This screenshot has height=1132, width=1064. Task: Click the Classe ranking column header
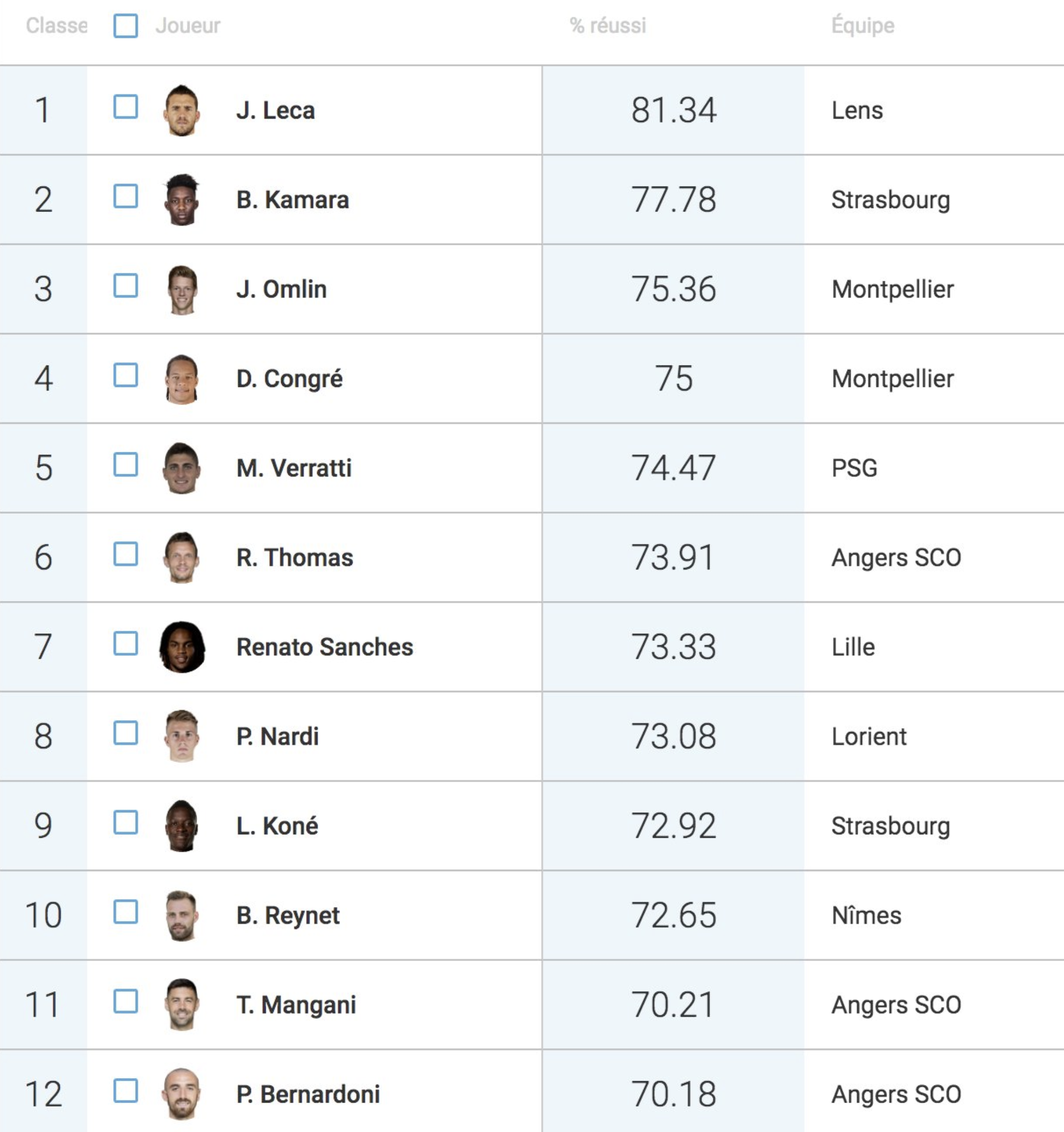coord(57,25)
